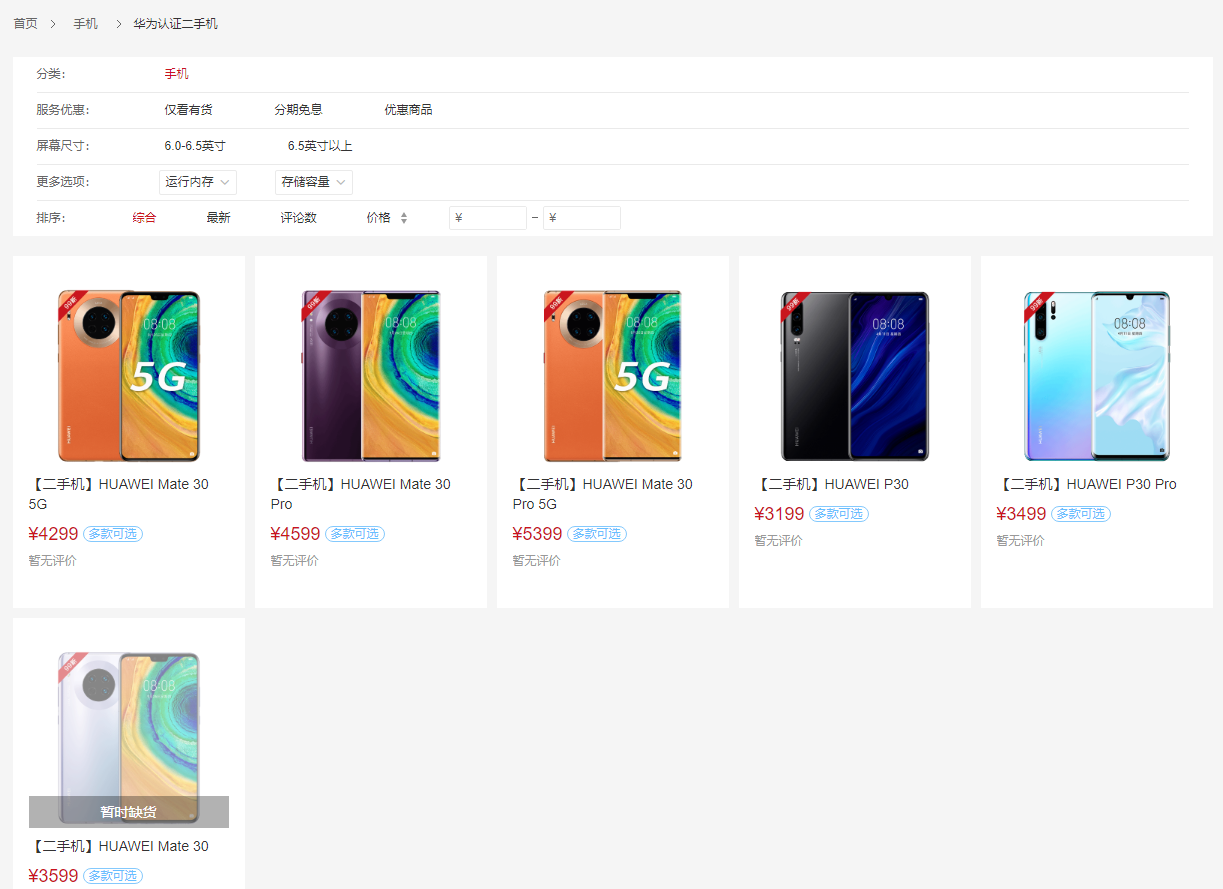Select the 6.0-6.5英寸 screen size option
The width and height of the screenshot is (1223, 889).
pyautogui.click(x=194, y=145)
